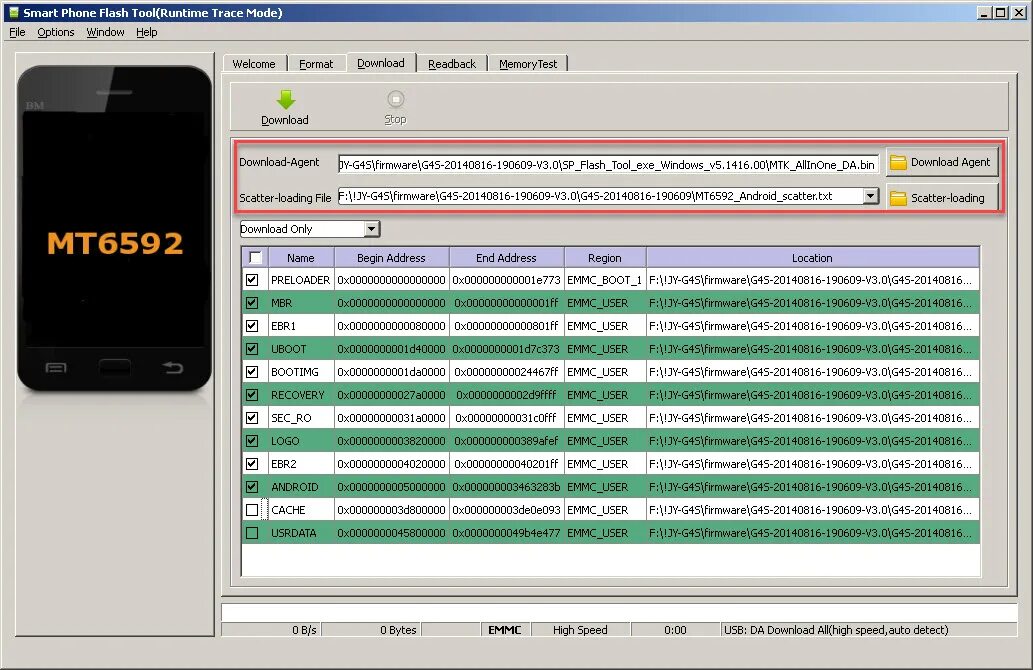
Task: Click the Download Agent folder icon
Action: [898, 163]
